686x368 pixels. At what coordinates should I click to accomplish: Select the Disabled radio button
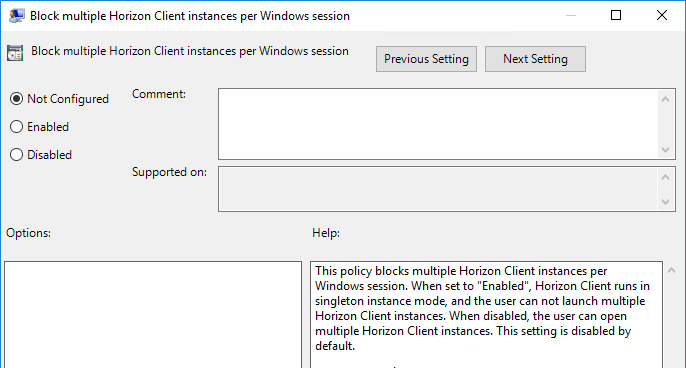tap(16, 155)
